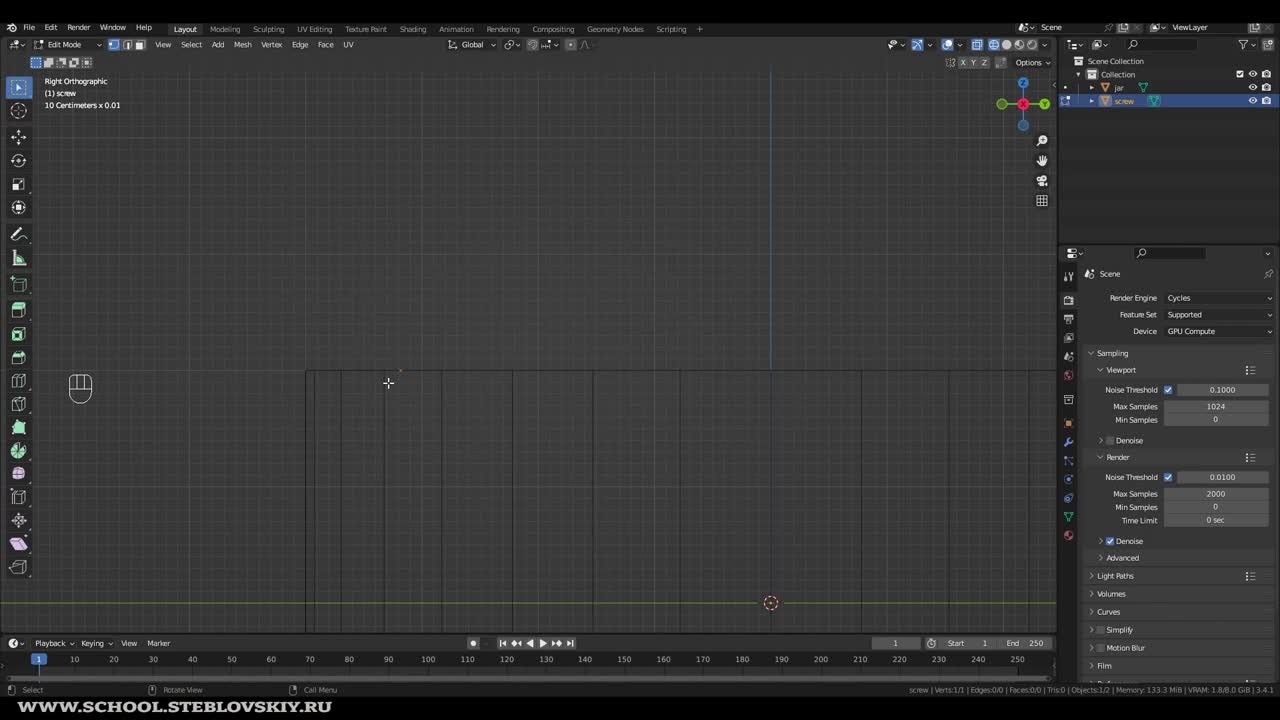Select the Select Box tool
This screenshot has height=720, width=1280.
click(18, 88)
